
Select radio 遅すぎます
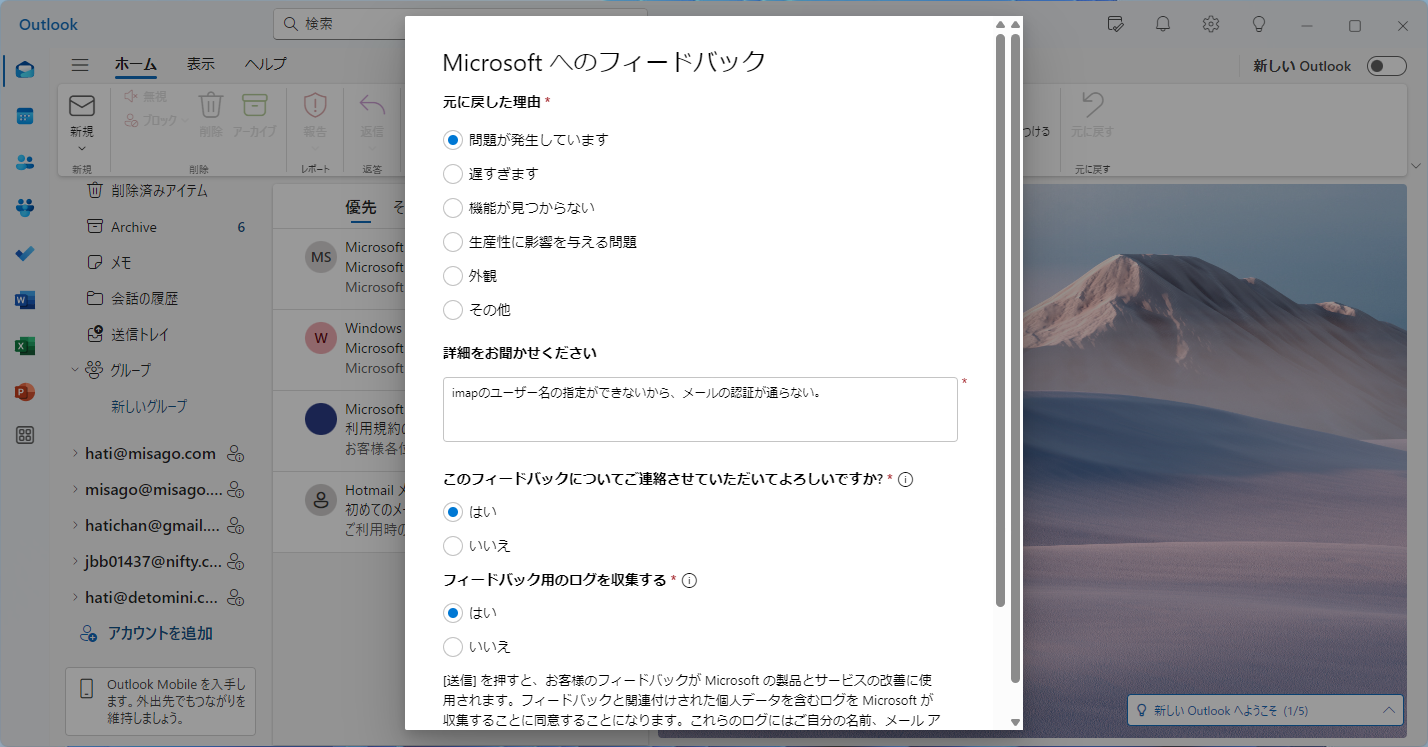pyautogui.click(x=453, y=174)
